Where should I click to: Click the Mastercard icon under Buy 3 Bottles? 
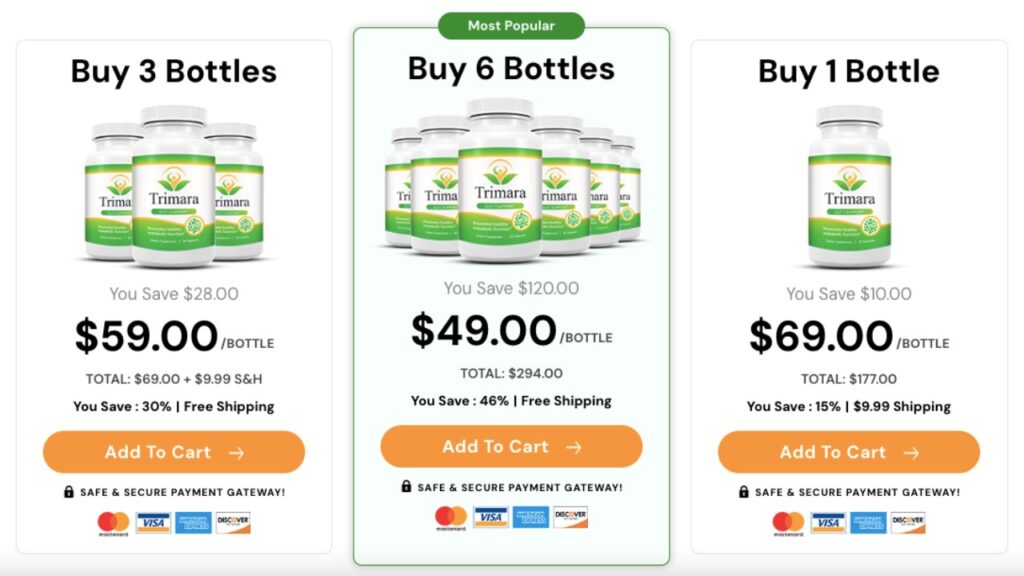(x=113, y=521)
